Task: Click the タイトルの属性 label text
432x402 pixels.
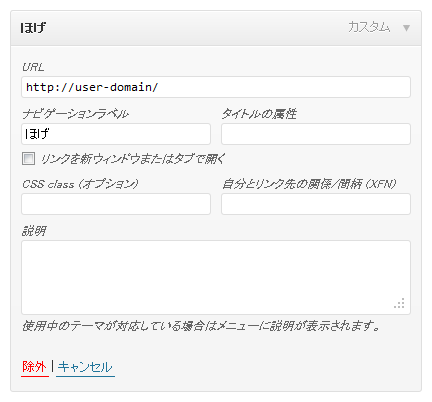Action: [x=259, y=114]
